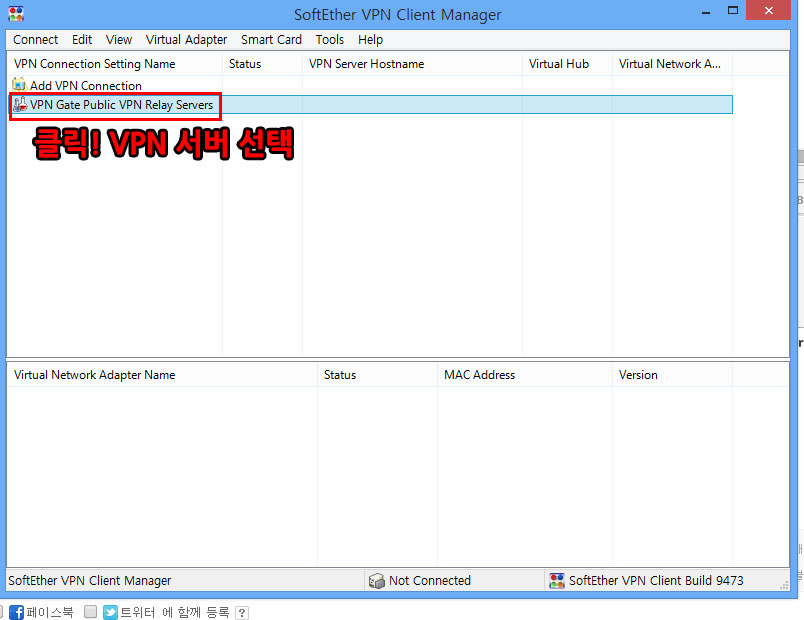Image resolution: width=804 pixels, height=620 pixels.
Task: Sort by Virtual Network A... column
Action: pos(672,64)
